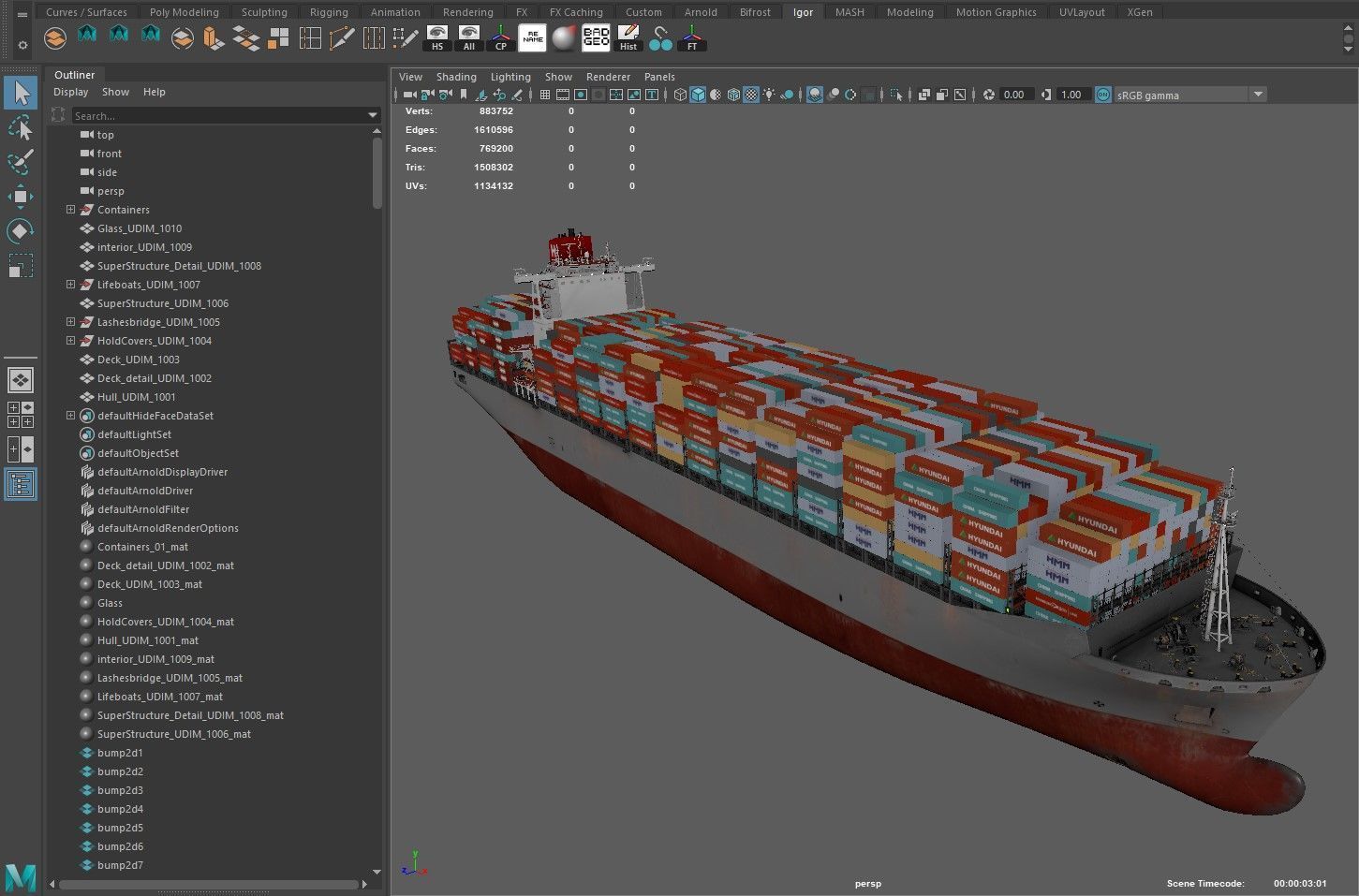Open the viewport View menu
This screenshot has height=896, width=1359.
pyautogui.click(x=410, y=77)
